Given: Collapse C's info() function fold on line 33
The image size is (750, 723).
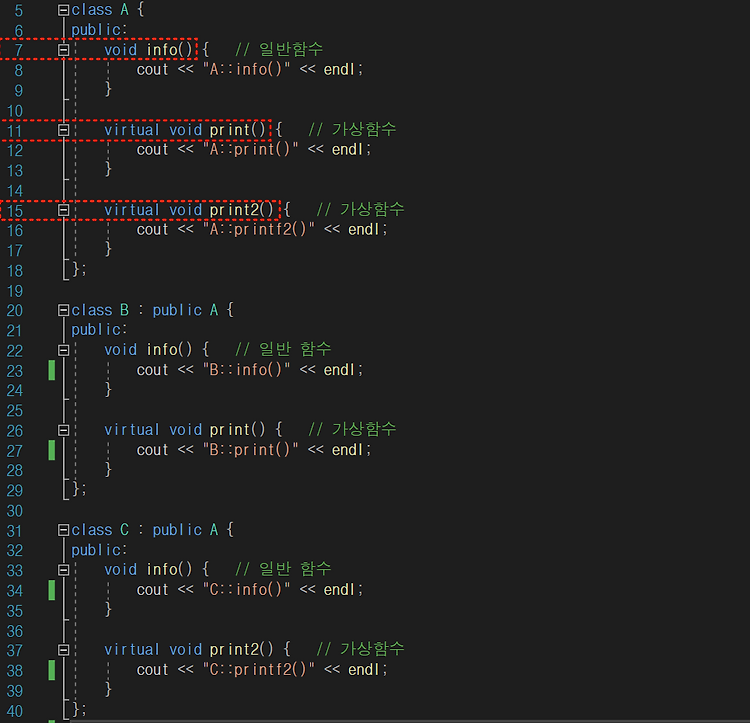Looking at the screenshot, I should 64,570.
